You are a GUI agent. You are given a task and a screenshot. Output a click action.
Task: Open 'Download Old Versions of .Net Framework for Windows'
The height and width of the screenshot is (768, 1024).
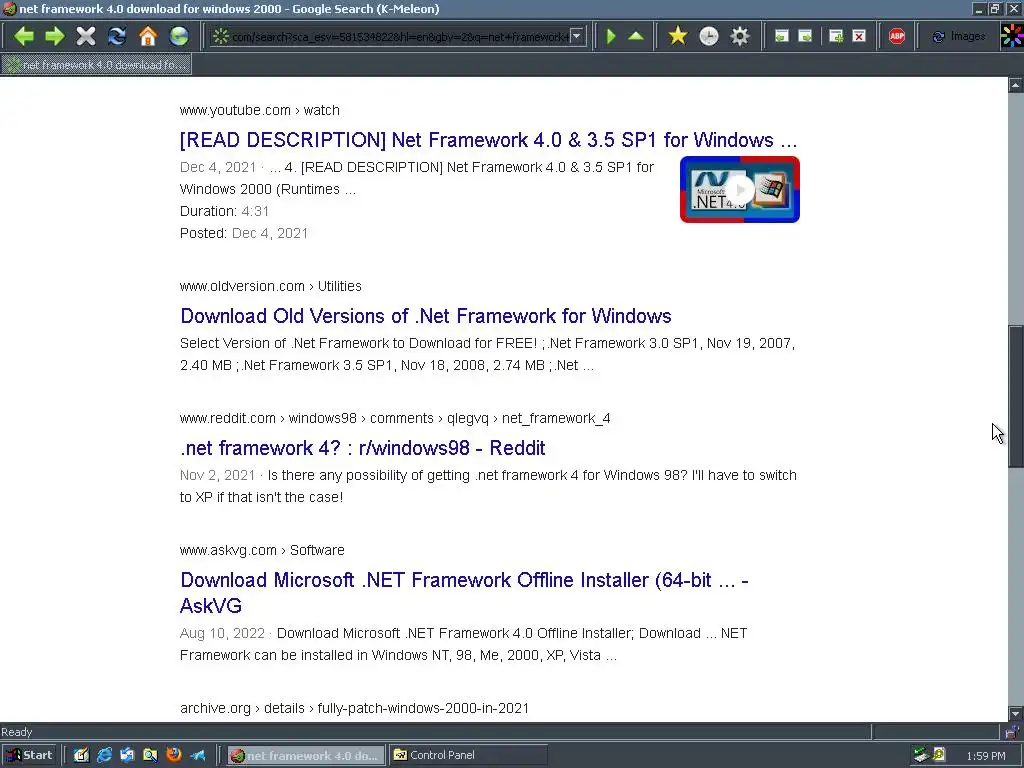(426, 316)
